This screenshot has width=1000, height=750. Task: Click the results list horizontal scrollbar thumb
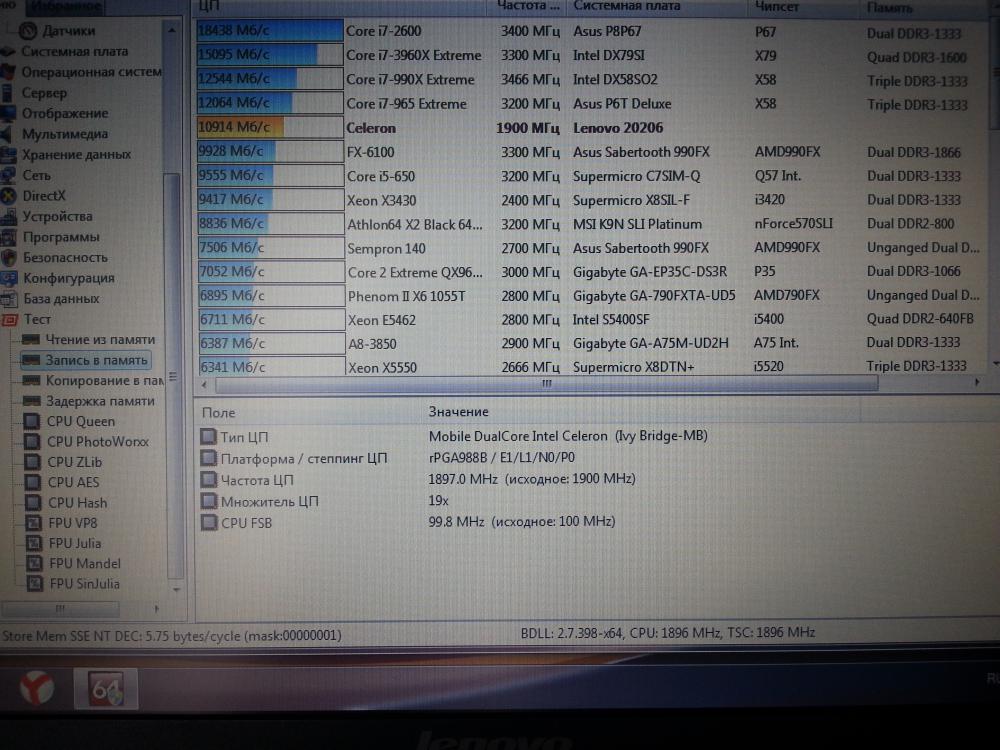point(547,384)
